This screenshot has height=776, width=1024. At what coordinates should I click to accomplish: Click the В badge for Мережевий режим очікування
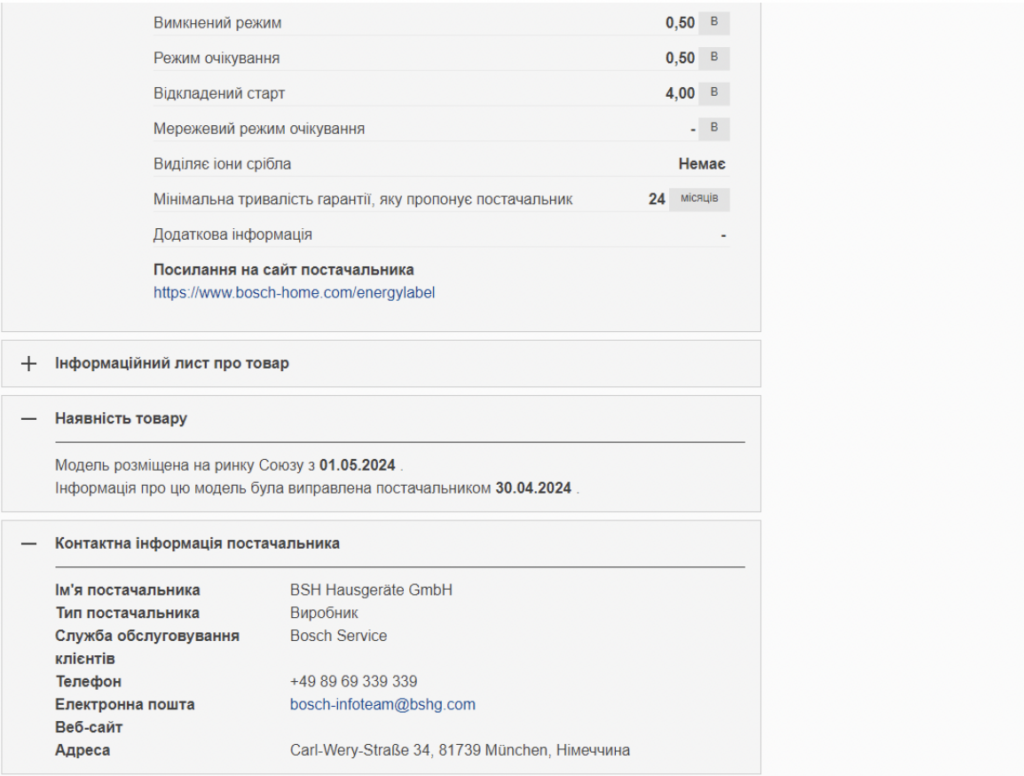[x=714, y=129]
